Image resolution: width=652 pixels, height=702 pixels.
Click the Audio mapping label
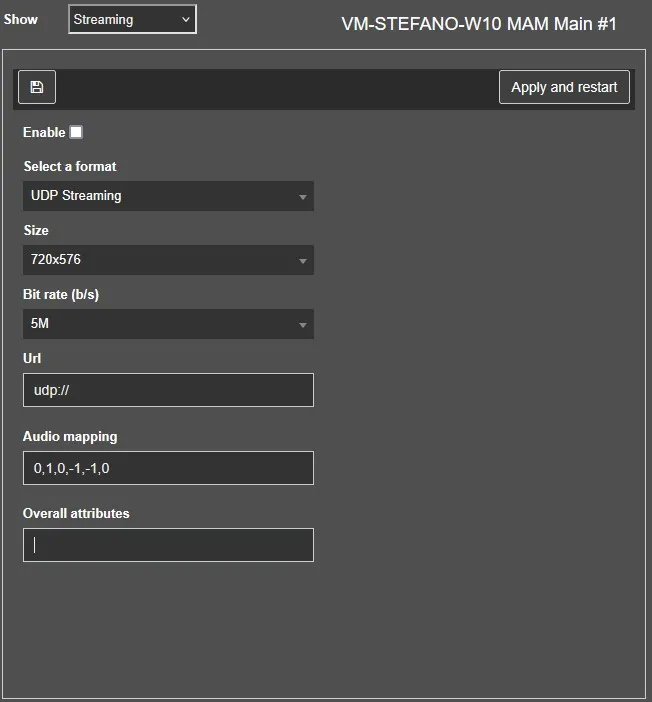click(70, 436)
